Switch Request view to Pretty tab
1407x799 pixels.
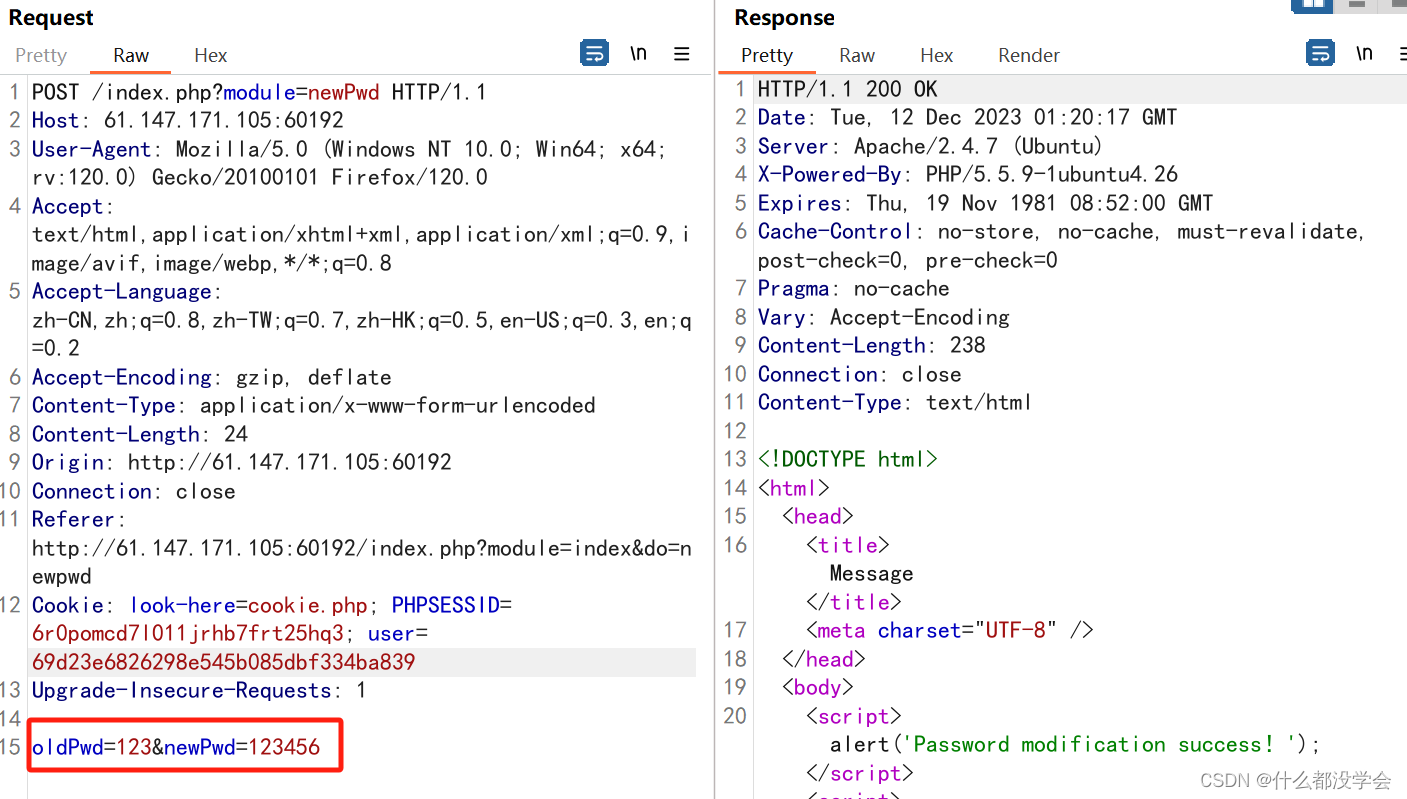click(x=41, y=55)
